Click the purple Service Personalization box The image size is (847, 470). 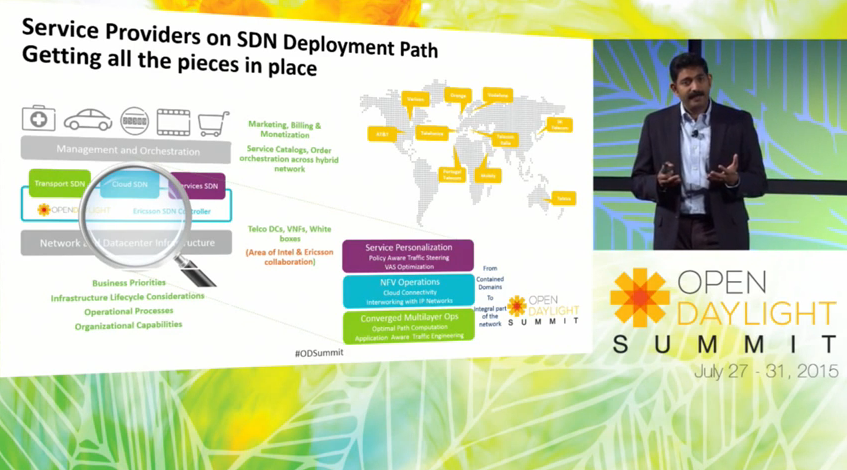coord(408,256)
